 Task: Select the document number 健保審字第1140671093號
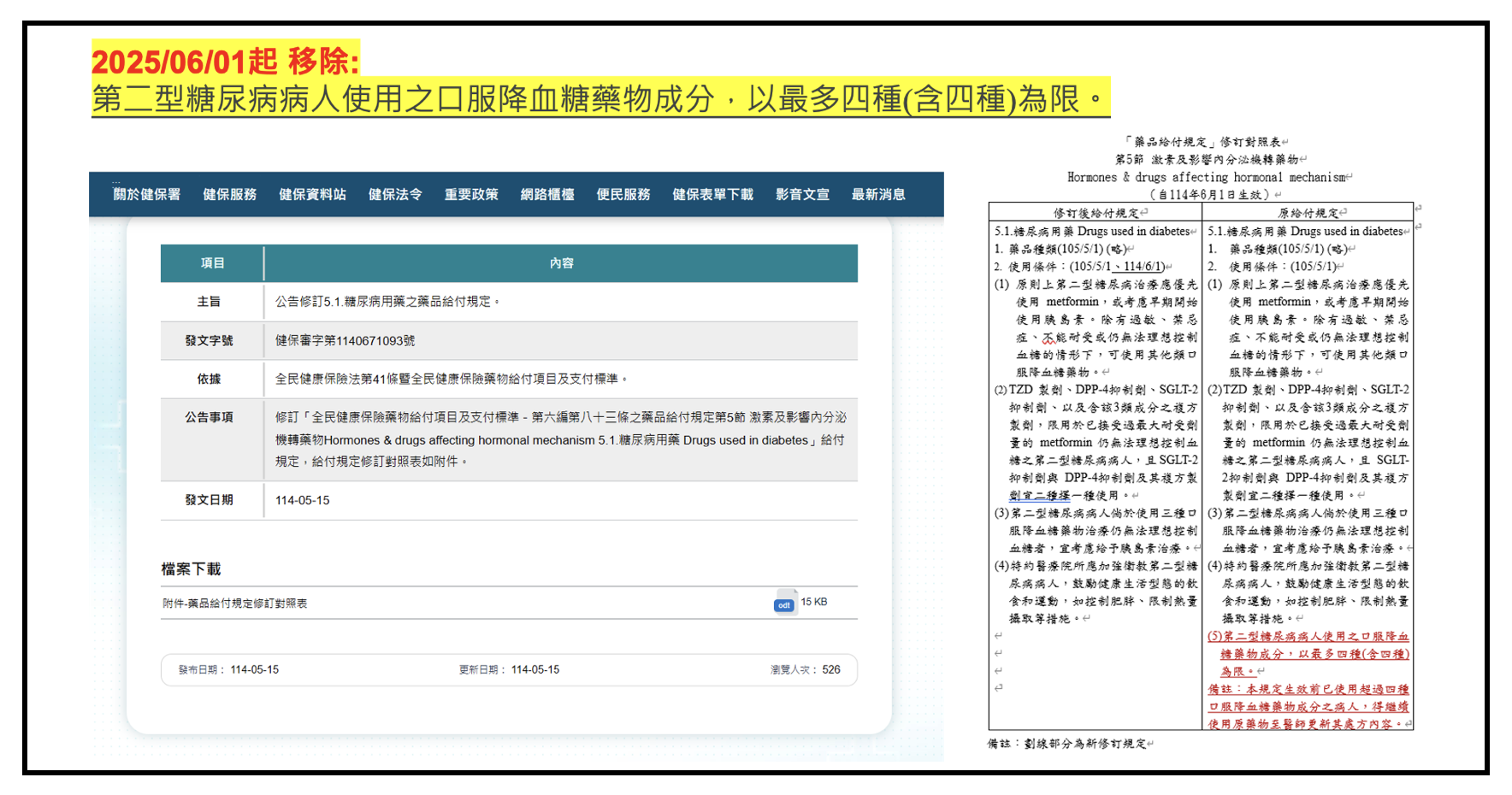pyautogui.click(x=345, y=341)
